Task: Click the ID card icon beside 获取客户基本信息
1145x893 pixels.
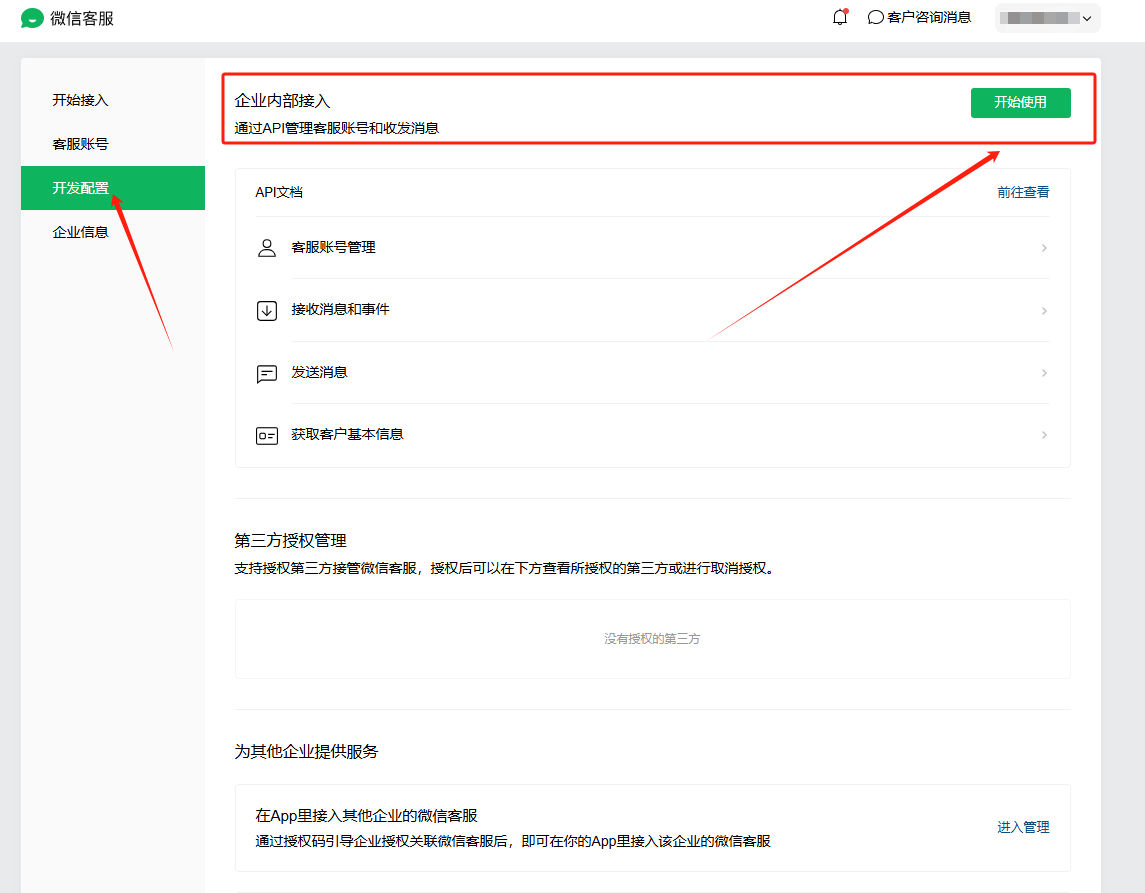Action: (267, 435)
